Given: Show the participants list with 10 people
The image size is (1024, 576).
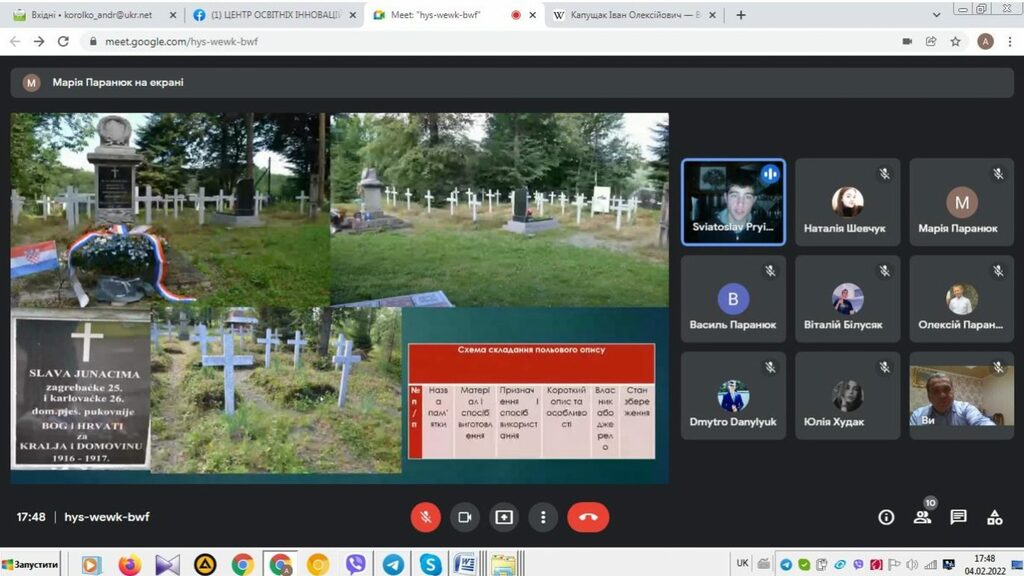Looking at the screenshot, I should tap(922, 517).
